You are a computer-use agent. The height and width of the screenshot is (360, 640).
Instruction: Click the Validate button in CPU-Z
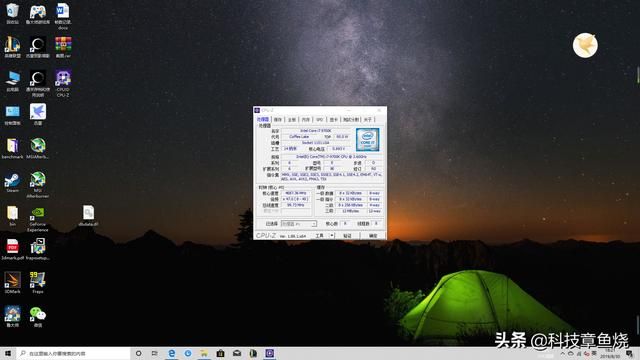click(347, 236)
